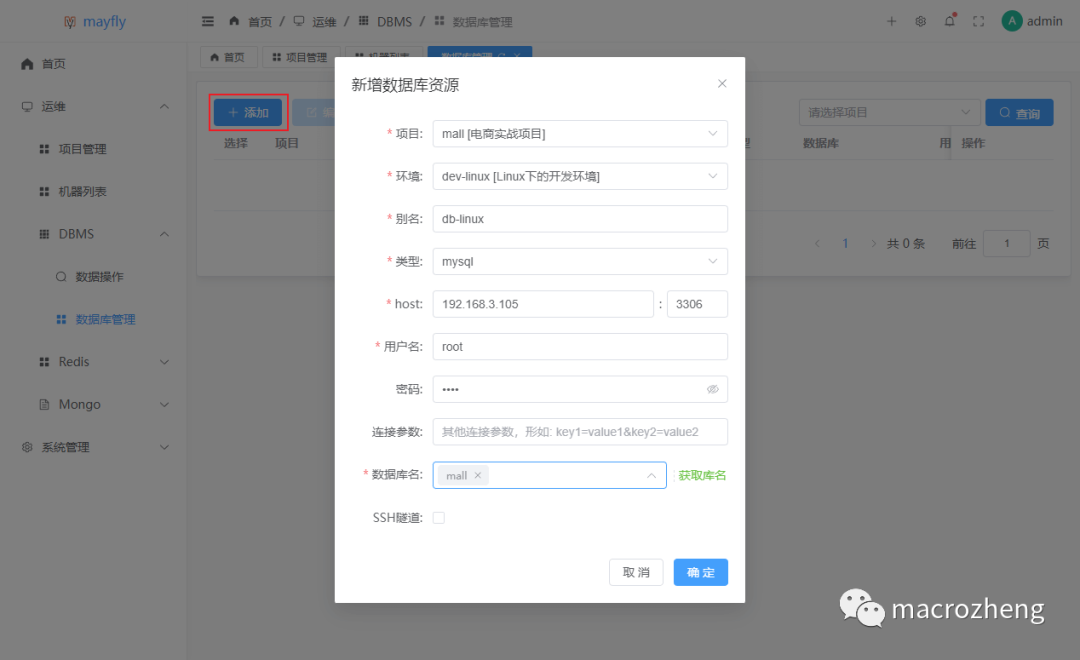This screenshot has width=1080, height=660.
Task: Open 数据操作 in the sidebar
Action: coord(99,277)
